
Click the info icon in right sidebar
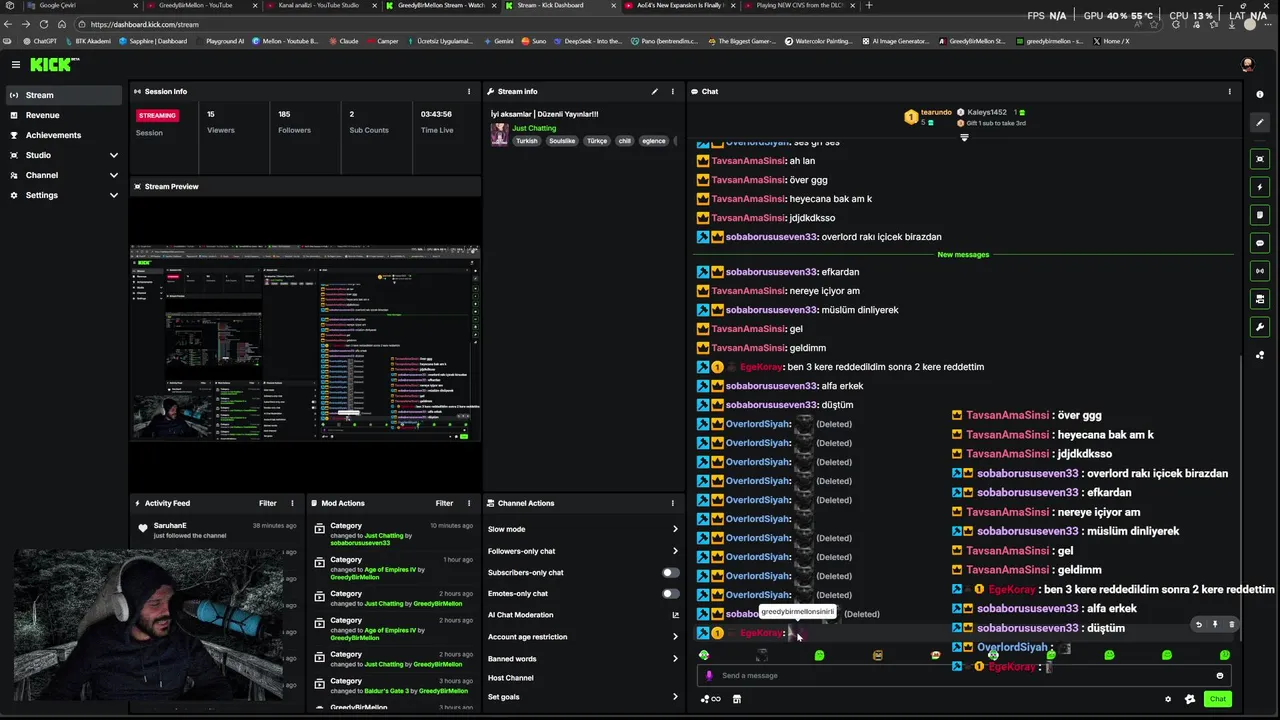coord(1260,94)
